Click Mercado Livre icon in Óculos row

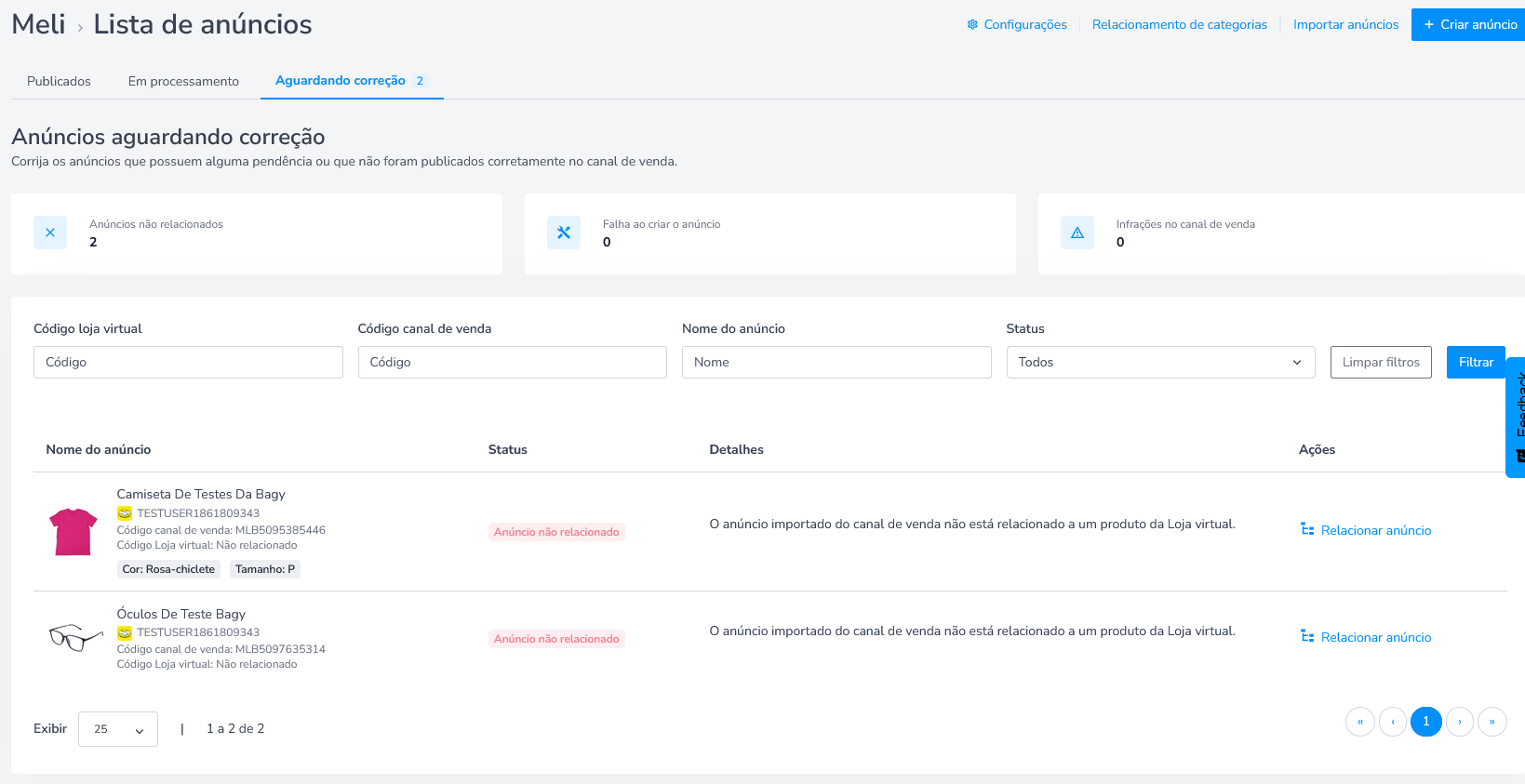(x=125, y=632)
